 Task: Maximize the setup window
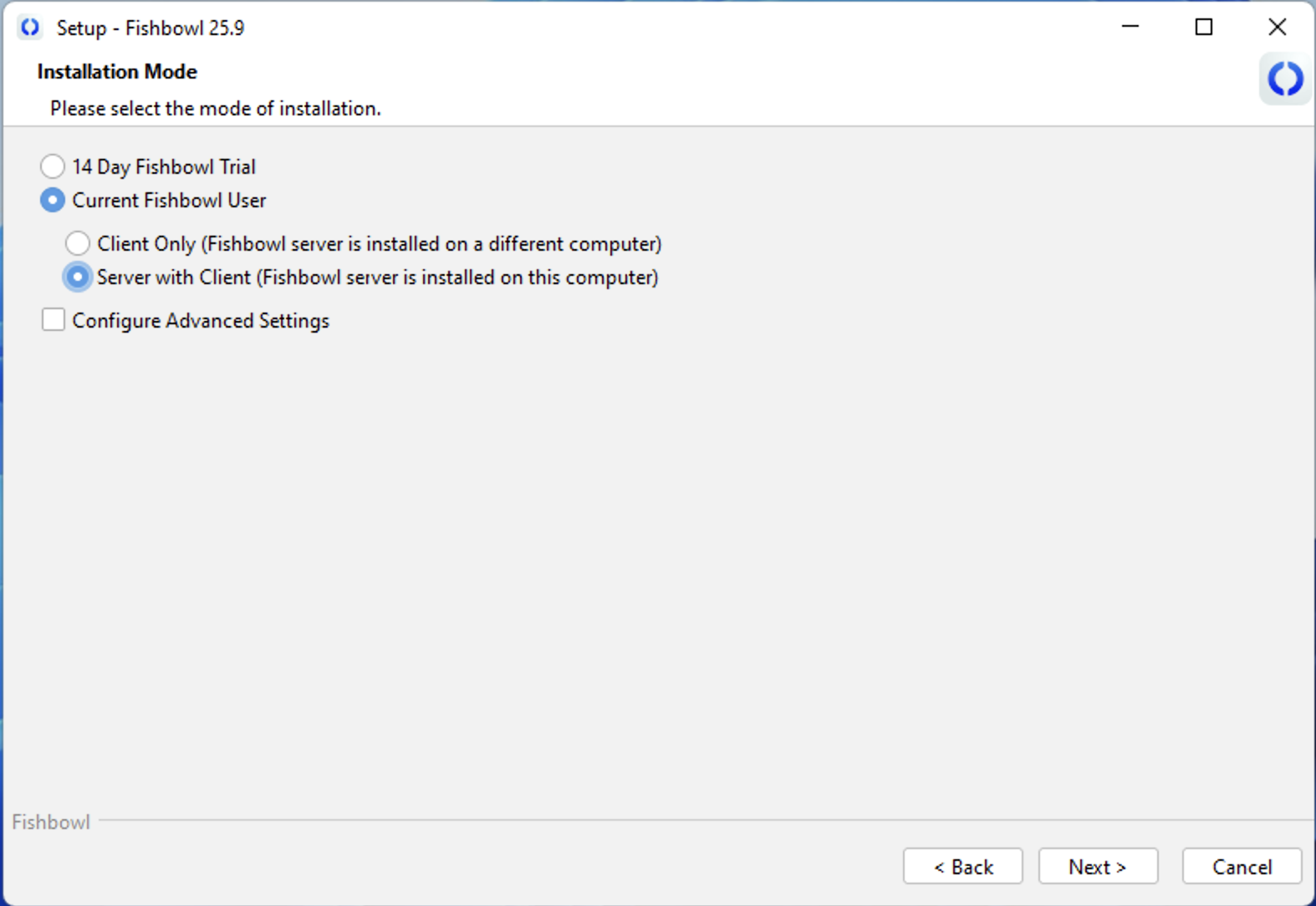[1203, 27]
